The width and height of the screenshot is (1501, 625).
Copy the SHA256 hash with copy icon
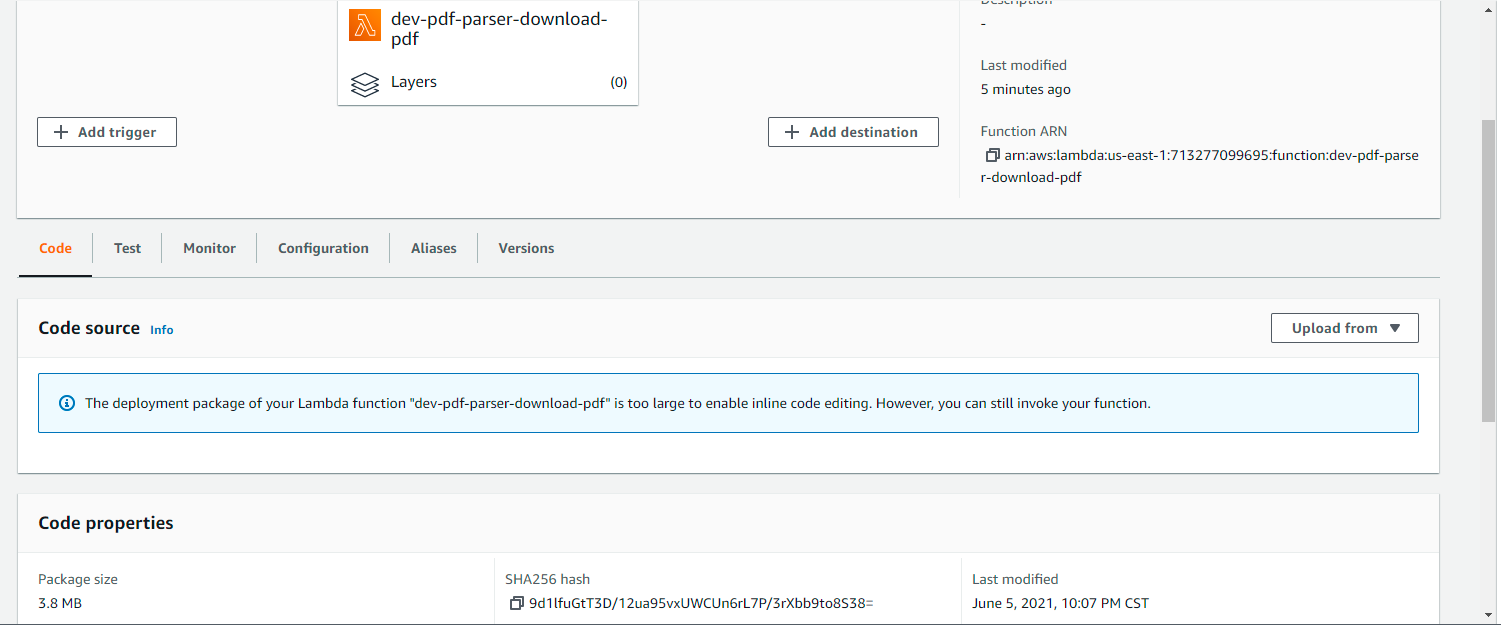click(517, 603)
